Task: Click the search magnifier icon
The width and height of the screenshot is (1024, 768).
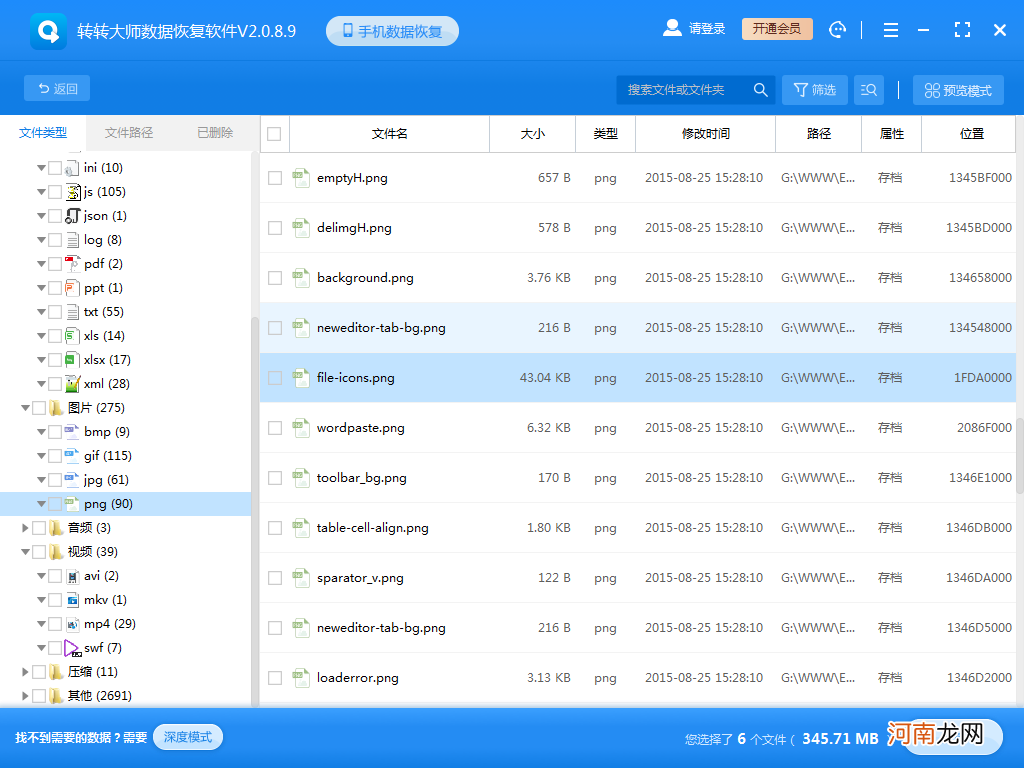Action: 760,89
